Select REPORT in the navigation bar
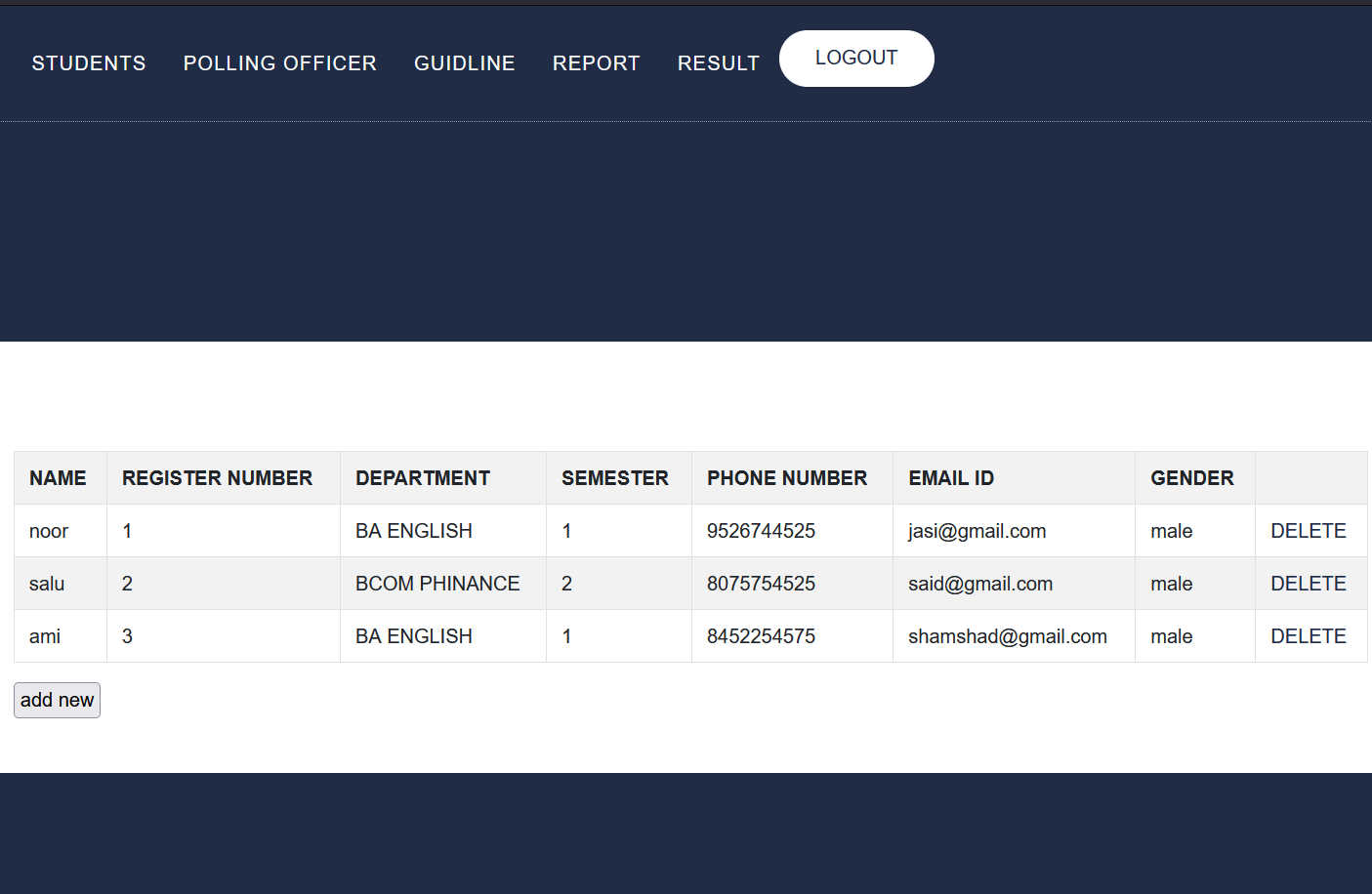 point(596,63)
